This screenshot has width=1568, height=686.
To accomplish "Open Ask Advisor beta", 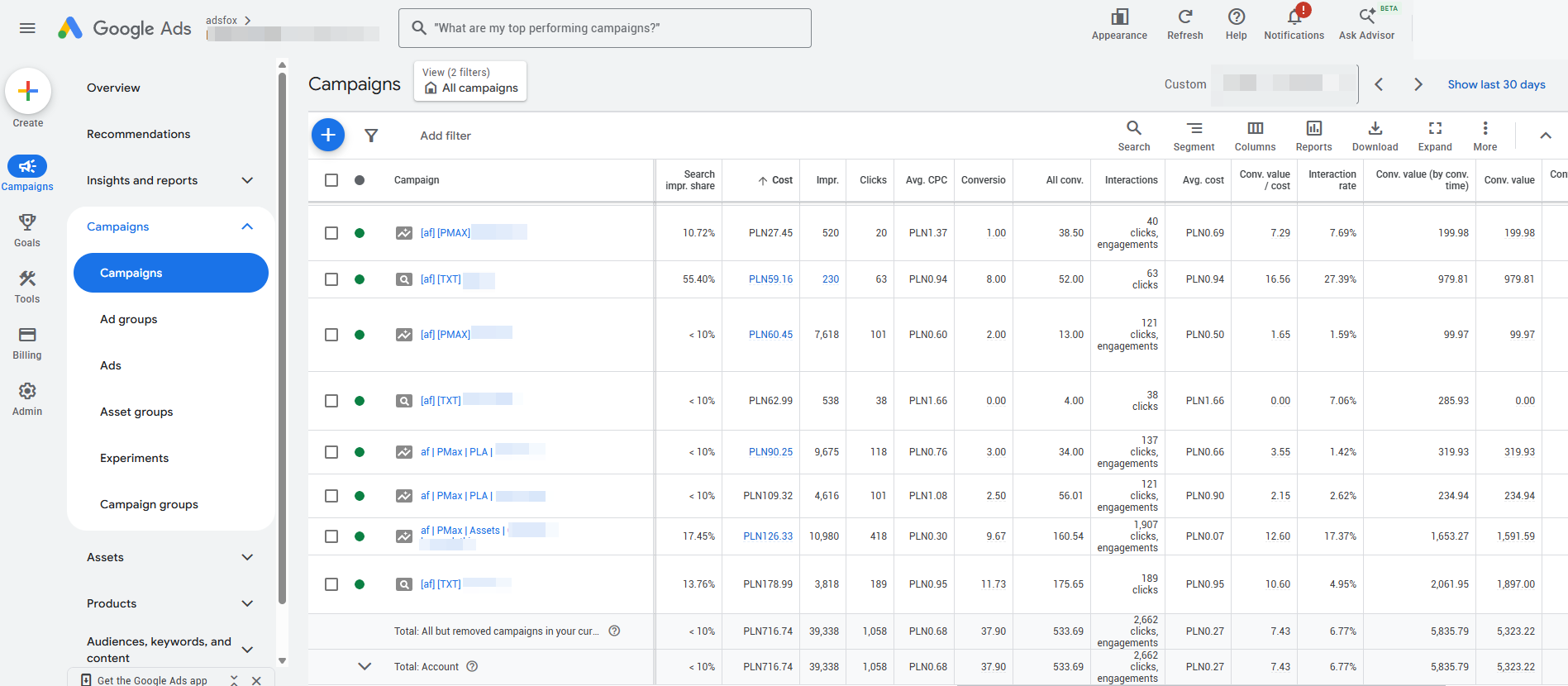I will [x=1366, y=24].
